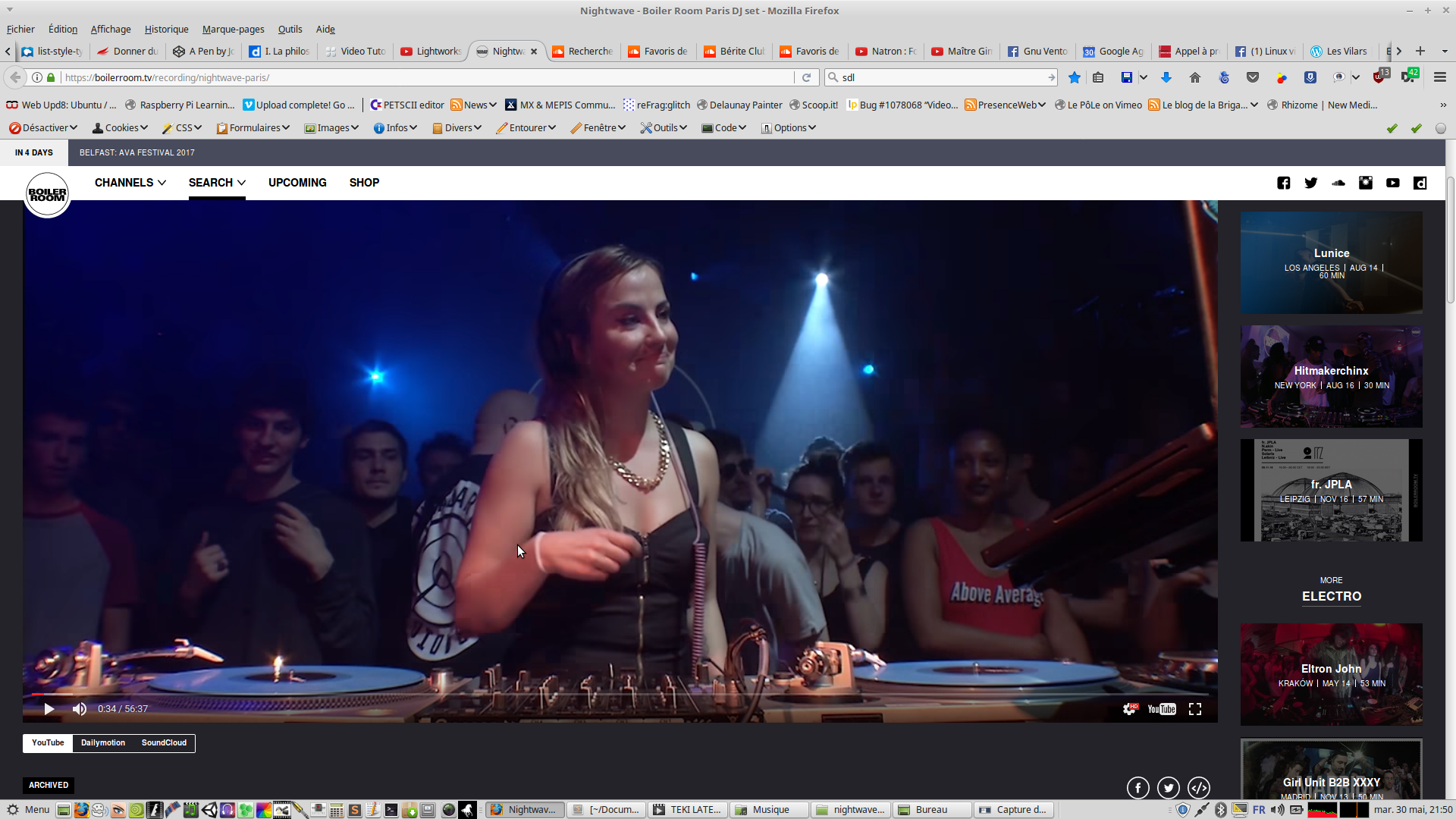Expand the SEARCH dropdown
This screenshot has height=819, width=1456.
pos(217,183)
